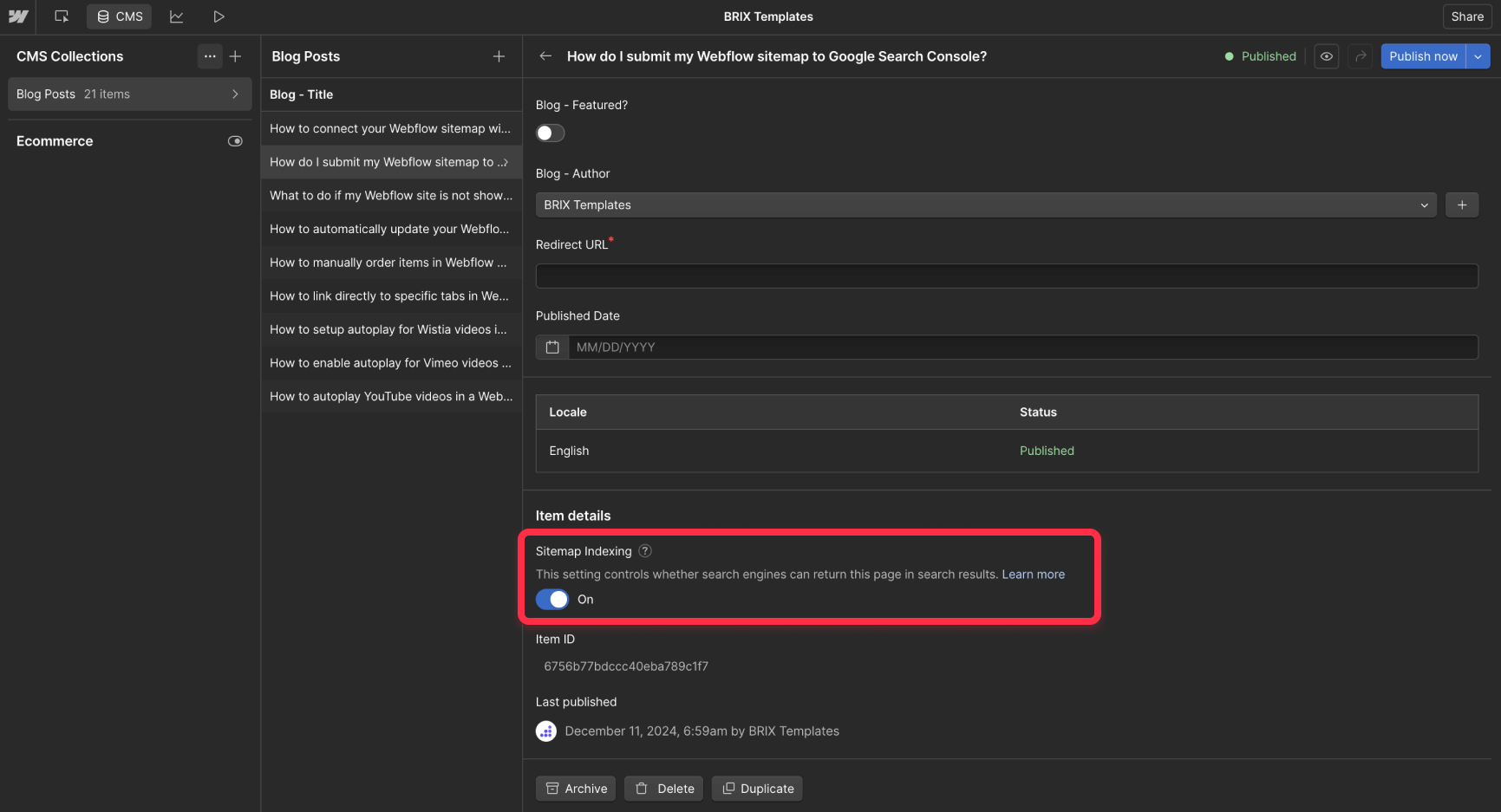The width and height of the screenshot is (1501, 812).
Task: Open 'How to setup autoplay for Wistia videos' post
Action: [x=392, y=329]
